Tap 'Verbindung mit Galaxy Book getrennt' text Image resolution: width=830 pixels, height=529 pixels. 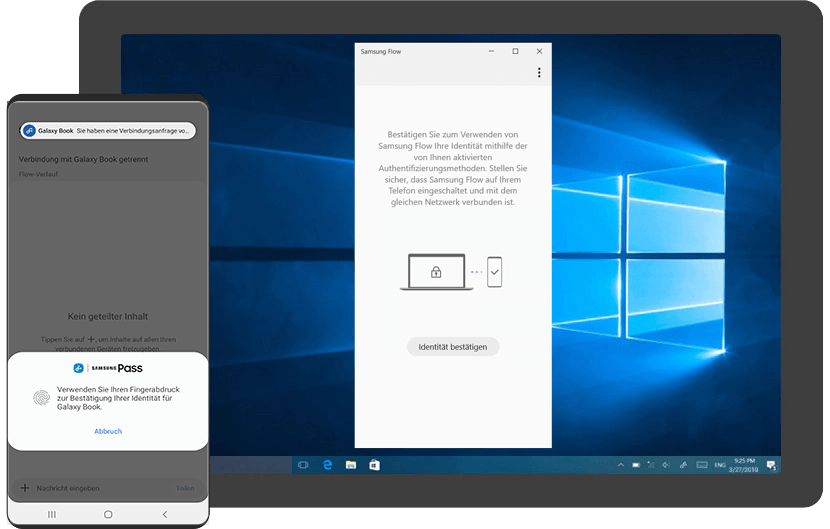click(x=84, y=159)
